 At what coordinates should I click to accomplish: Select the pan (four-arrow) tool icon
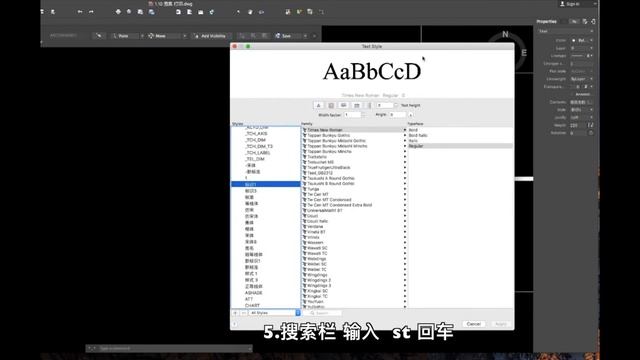coord(118,12)
